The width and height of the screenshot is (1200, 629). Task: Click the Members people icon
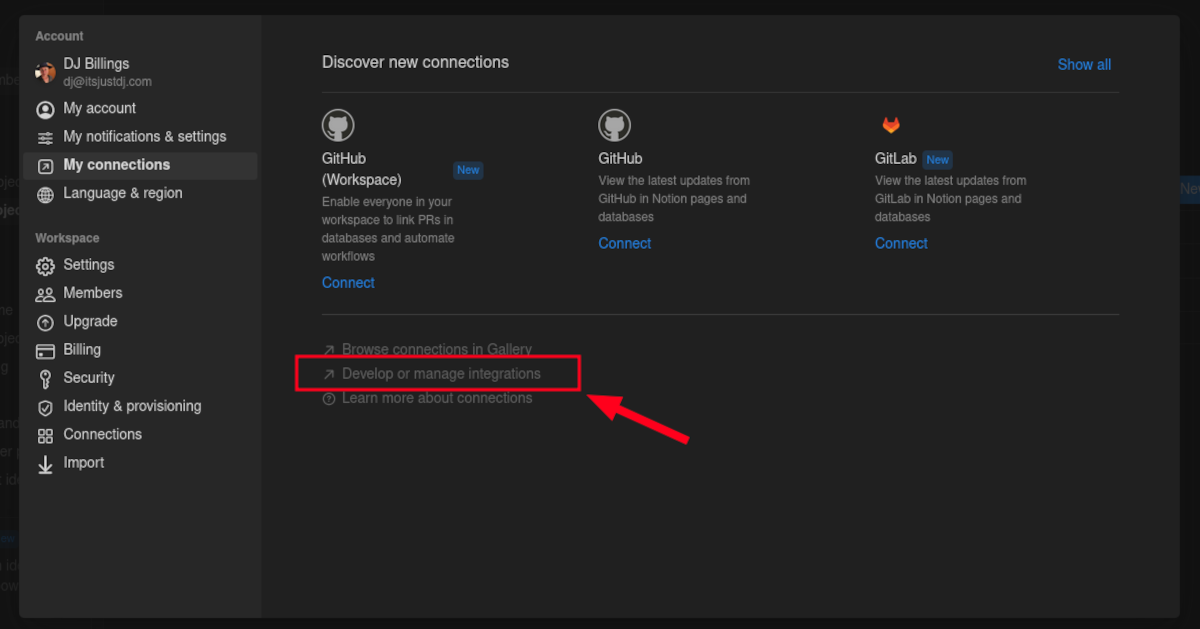45,294
